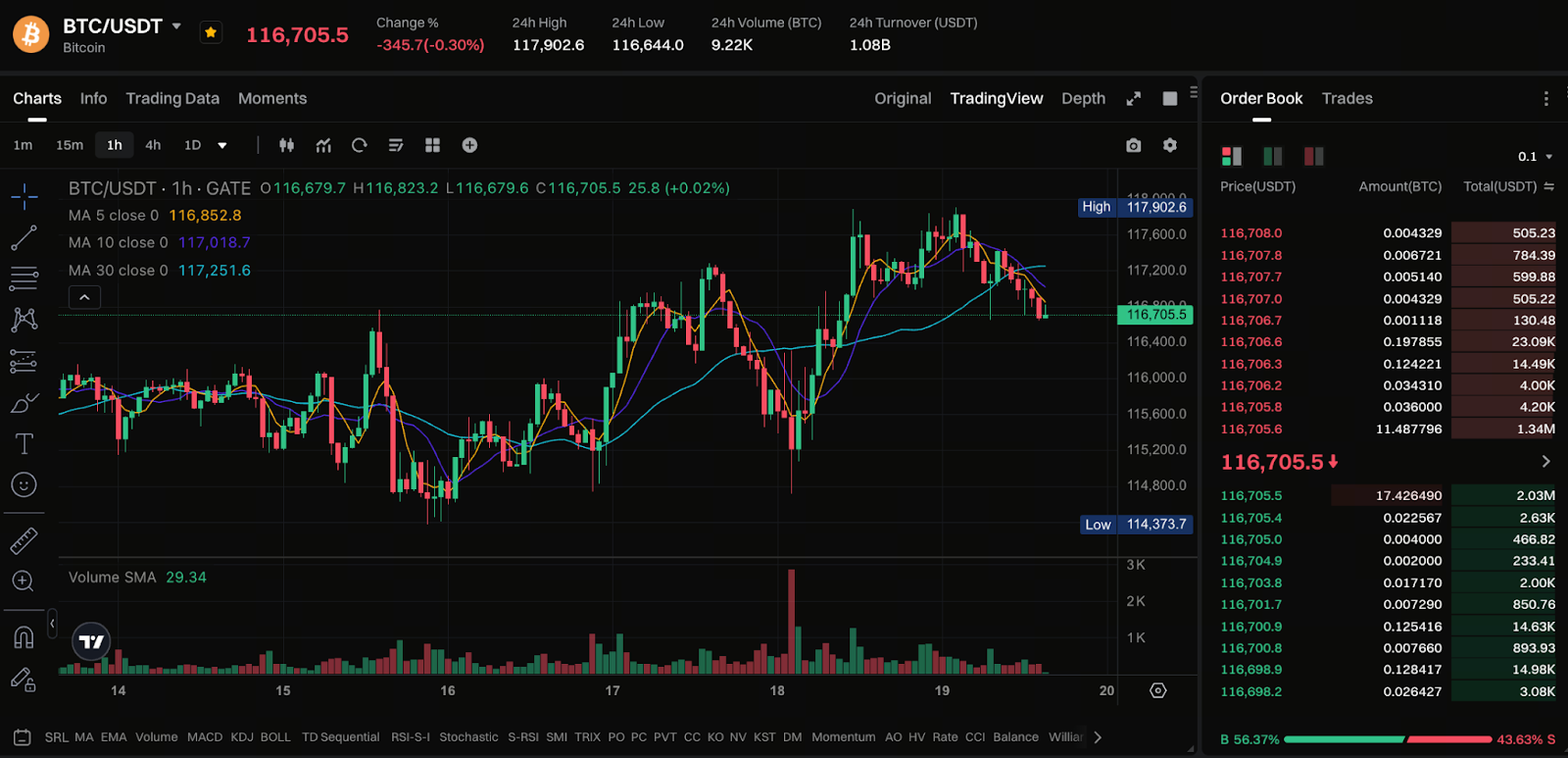Select the 4h timeframe
Screen dimensions: 1568x758
(153, 145)
